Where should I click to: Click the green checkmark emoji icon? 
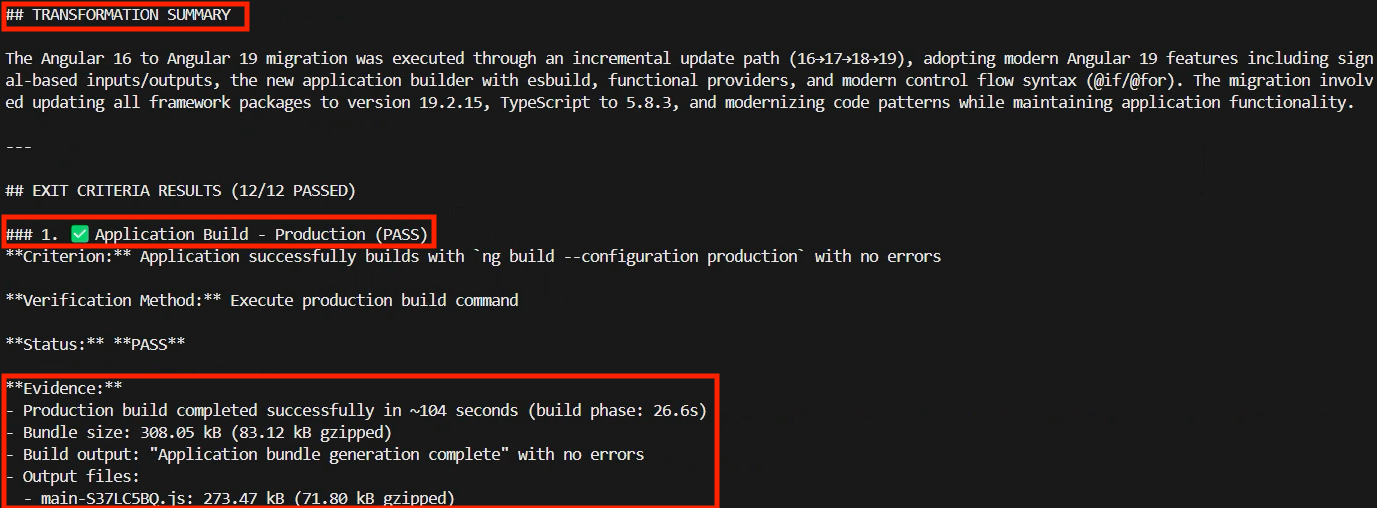(x=81, y=234)
